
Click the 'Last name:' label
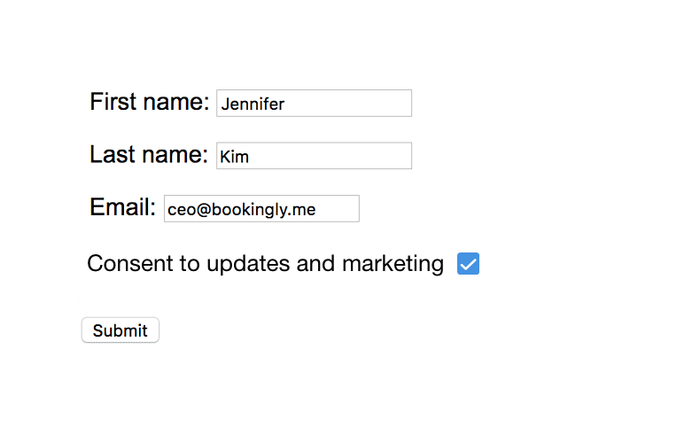click(149, 154)
